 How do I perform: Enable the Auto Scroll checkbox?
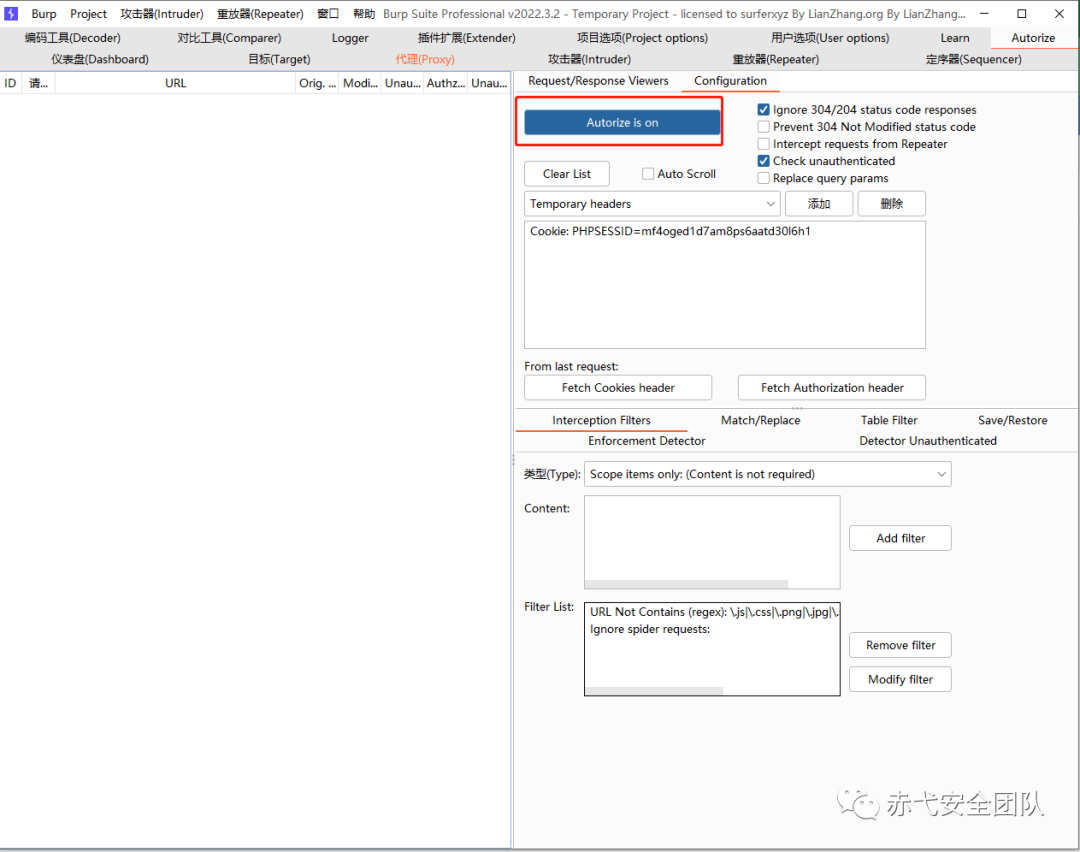pyautogui.click(x=647, y=174)
